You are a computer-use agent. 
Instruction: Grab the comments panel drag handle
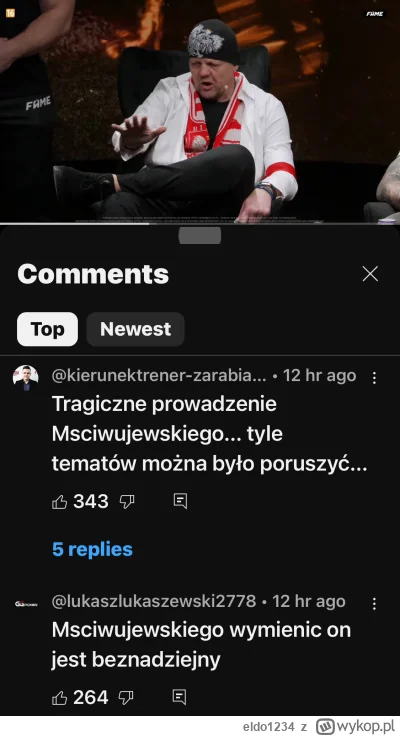pos(200,236)
